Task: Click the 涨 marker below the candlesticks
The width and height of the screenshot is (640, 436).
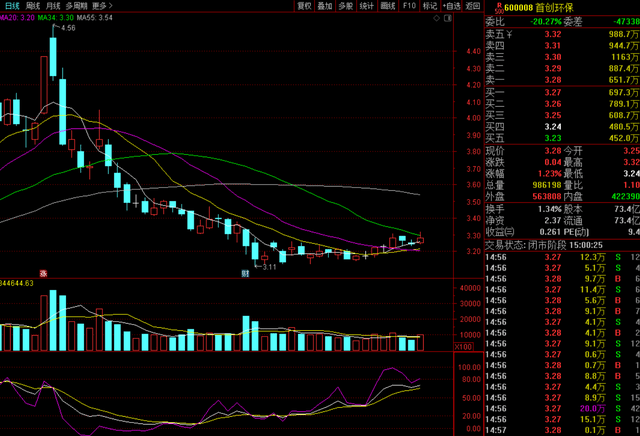Action: 43,274
